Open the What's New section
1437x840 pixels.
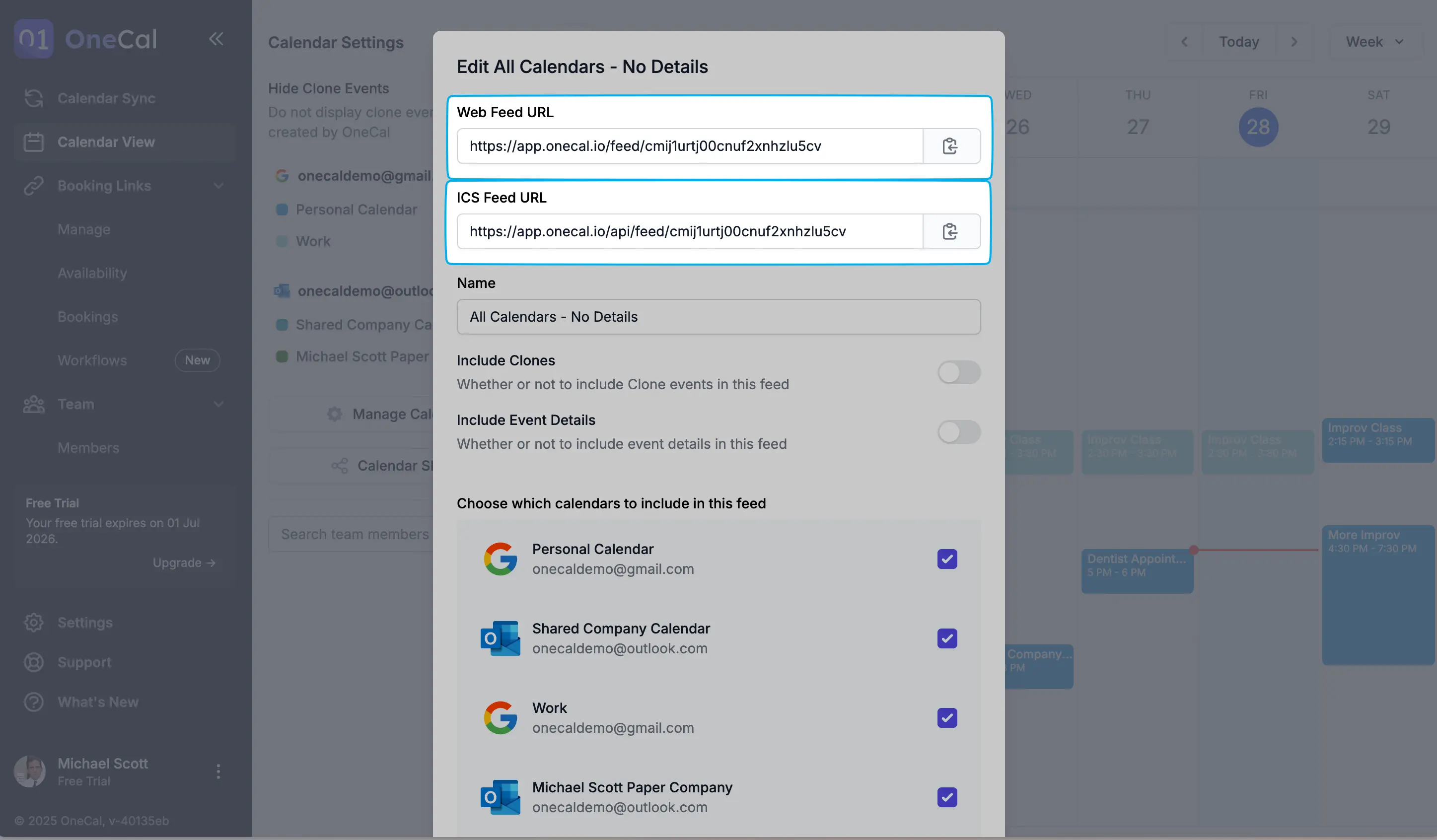click(97, 702)
